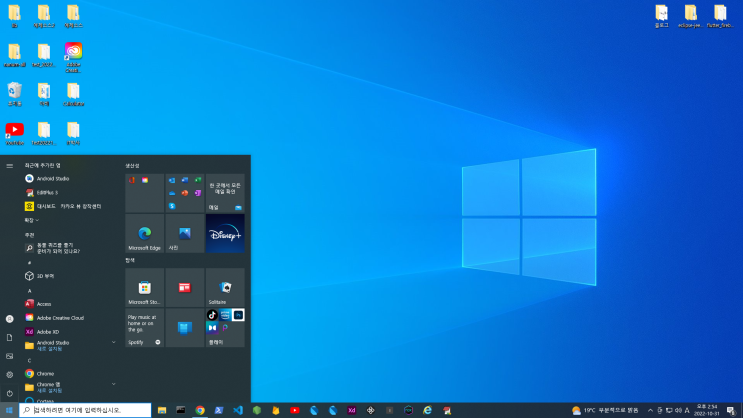The image size is (743, 418).
Task: Expand the Android Studio folder chevron
Action: tap(113, 343)
